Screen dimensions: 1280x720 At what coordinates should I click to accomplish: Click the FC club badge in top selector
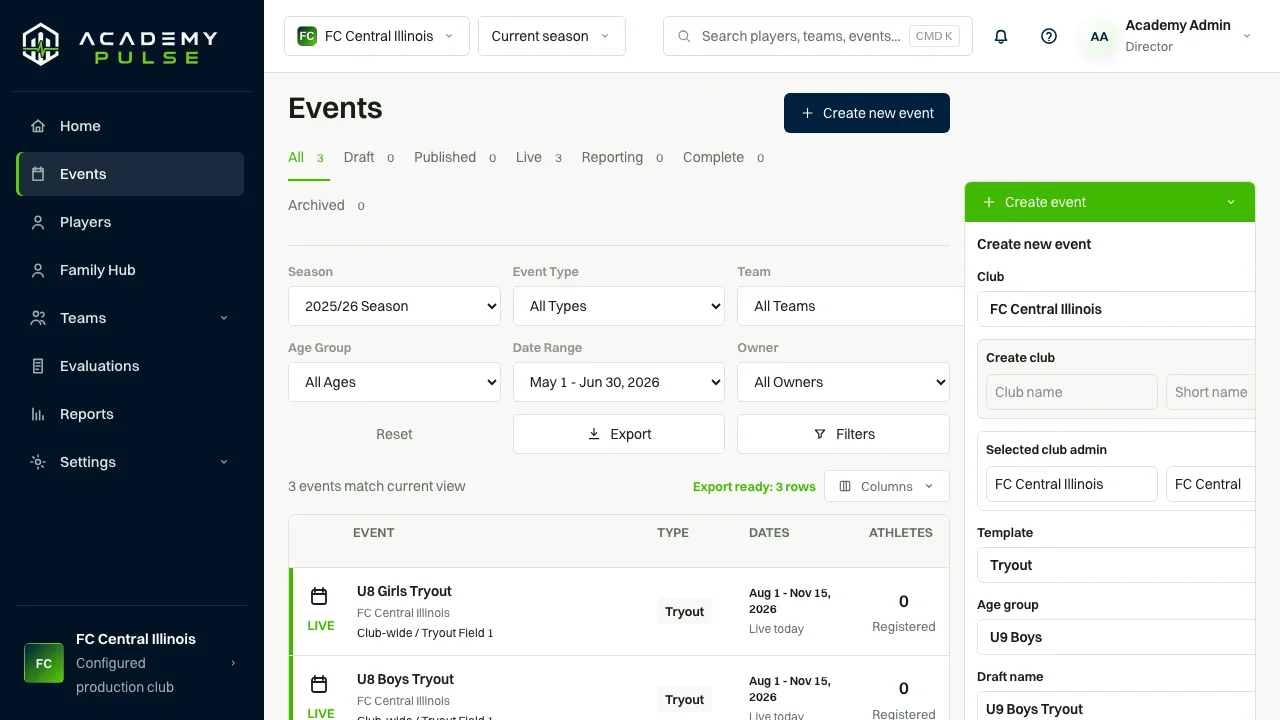307,36
